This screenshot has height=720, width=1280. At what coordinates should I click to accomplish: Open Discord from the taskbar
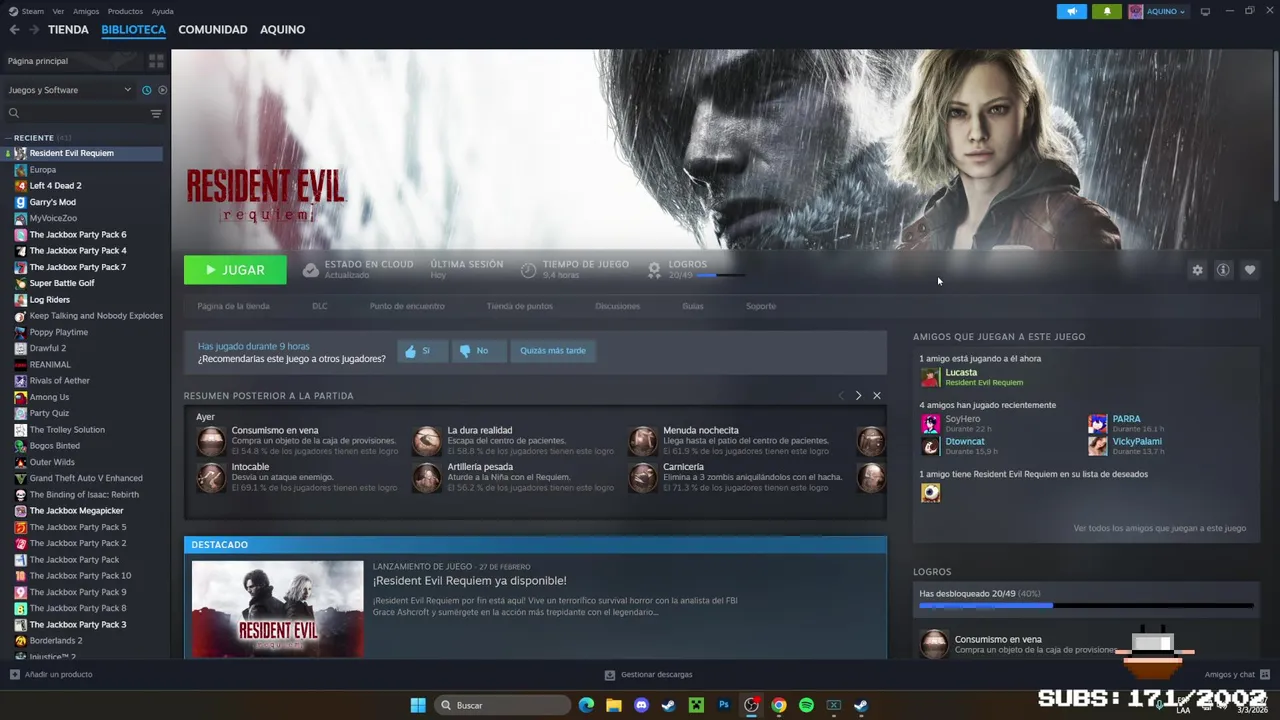tap(641, 706)
